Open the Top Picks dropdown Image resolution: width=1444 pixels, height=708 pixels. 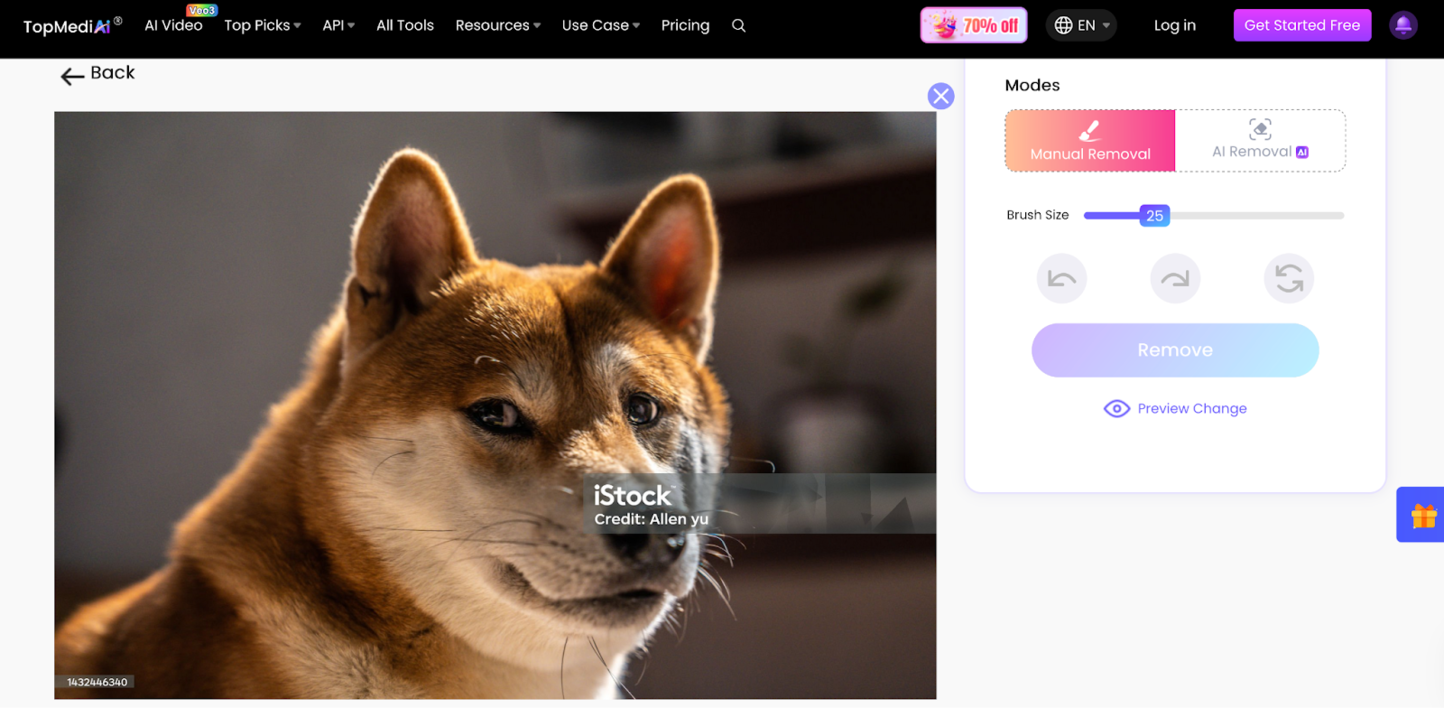click(x=262, y=25)
